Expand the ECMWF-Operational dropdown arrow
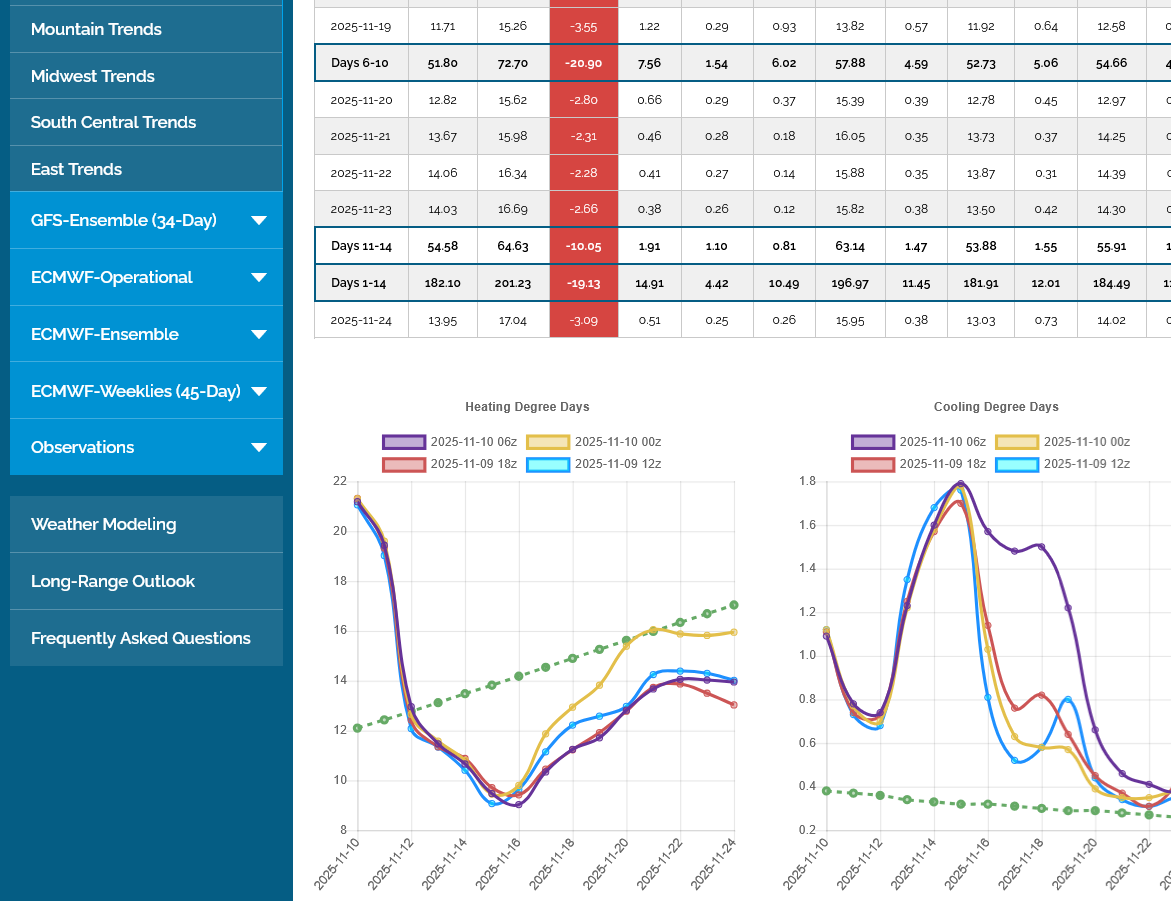The height and width of the screenshot is (901, 1172). tap(259, 278)
